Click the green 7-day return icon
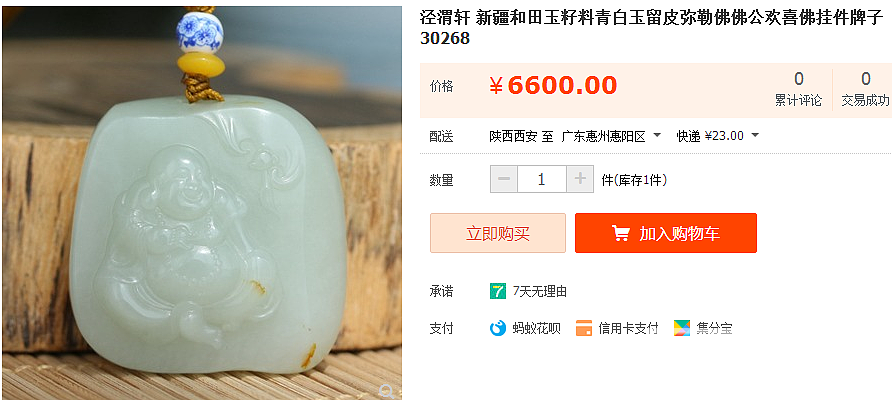This screenshot has height=400, width=892. [498, 291]
